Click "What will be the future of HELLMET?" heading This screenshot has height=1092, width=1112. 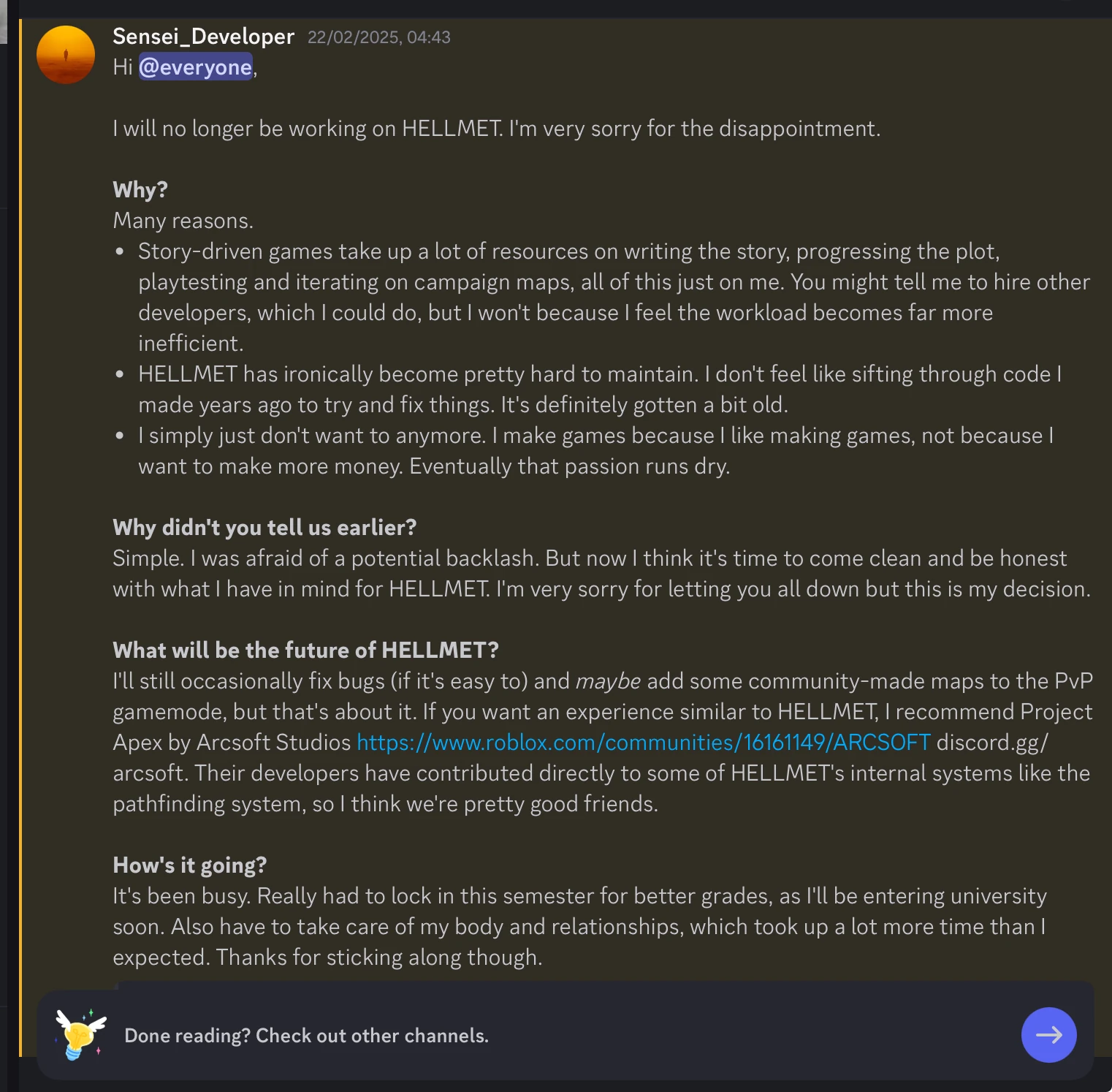[305, 651]
